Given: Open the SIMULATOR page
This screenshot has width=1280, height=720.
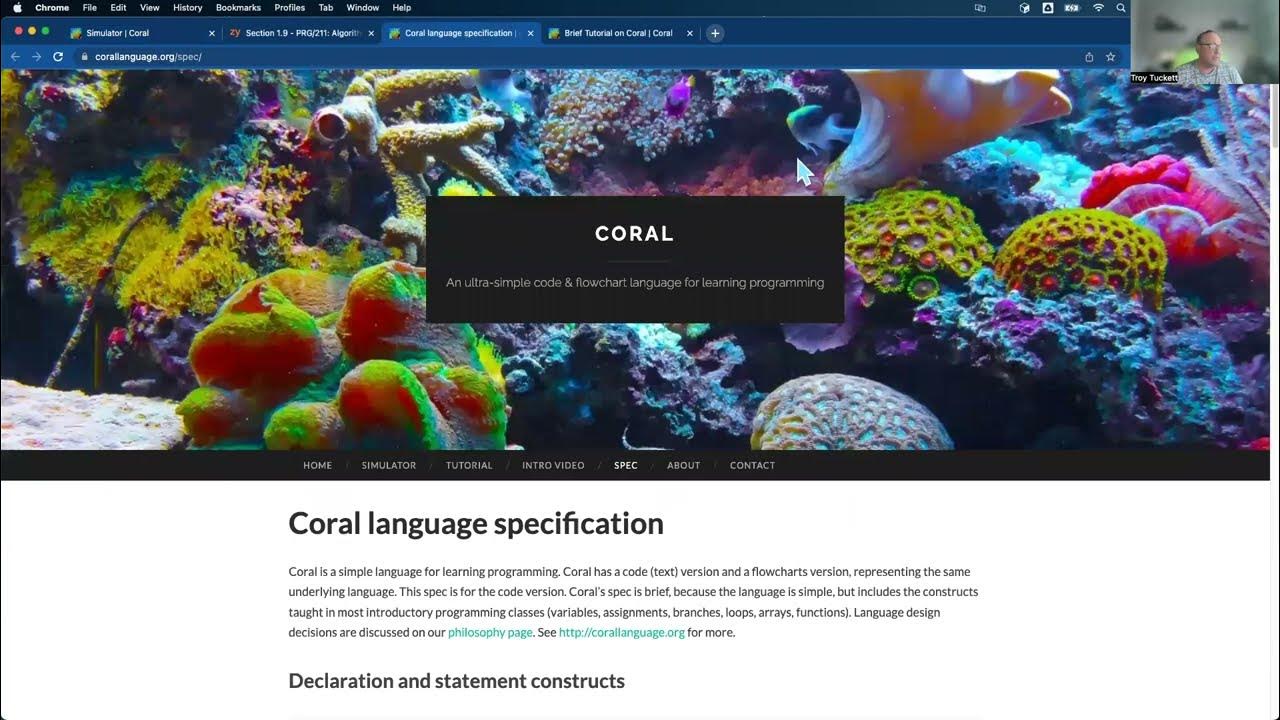Looking at the screenshot, I should 389,465.
